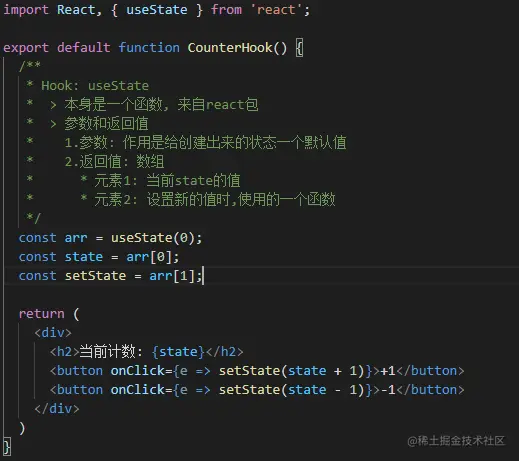Viewport: 519px width, 461px height.
Task: Click {state} inside the h2 element
Action: pyautogui.click(x=178, y=352)
